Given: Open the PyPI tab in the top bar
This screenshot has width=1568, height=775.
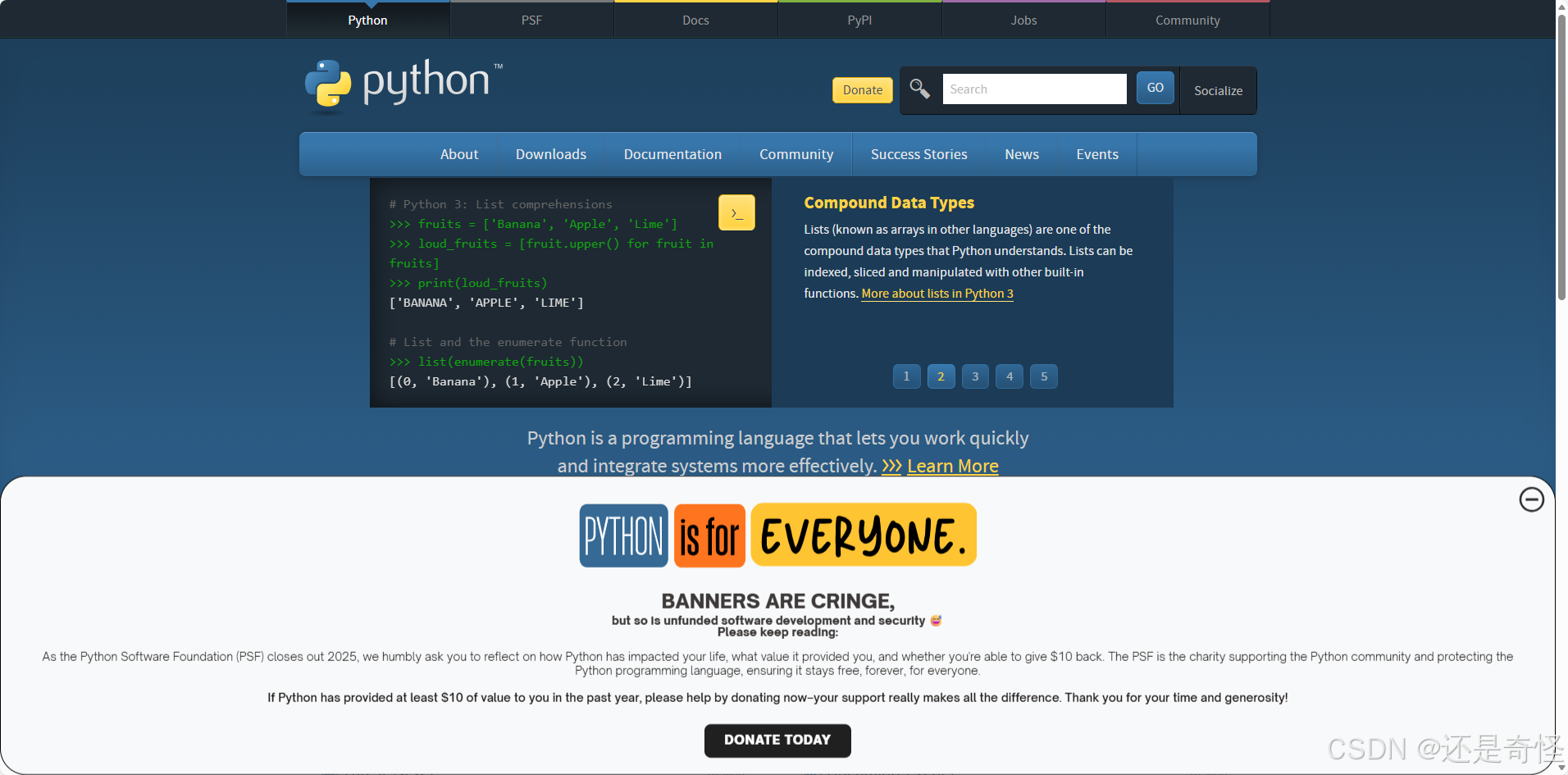Looking at the screenshot, I should point(859,20).
